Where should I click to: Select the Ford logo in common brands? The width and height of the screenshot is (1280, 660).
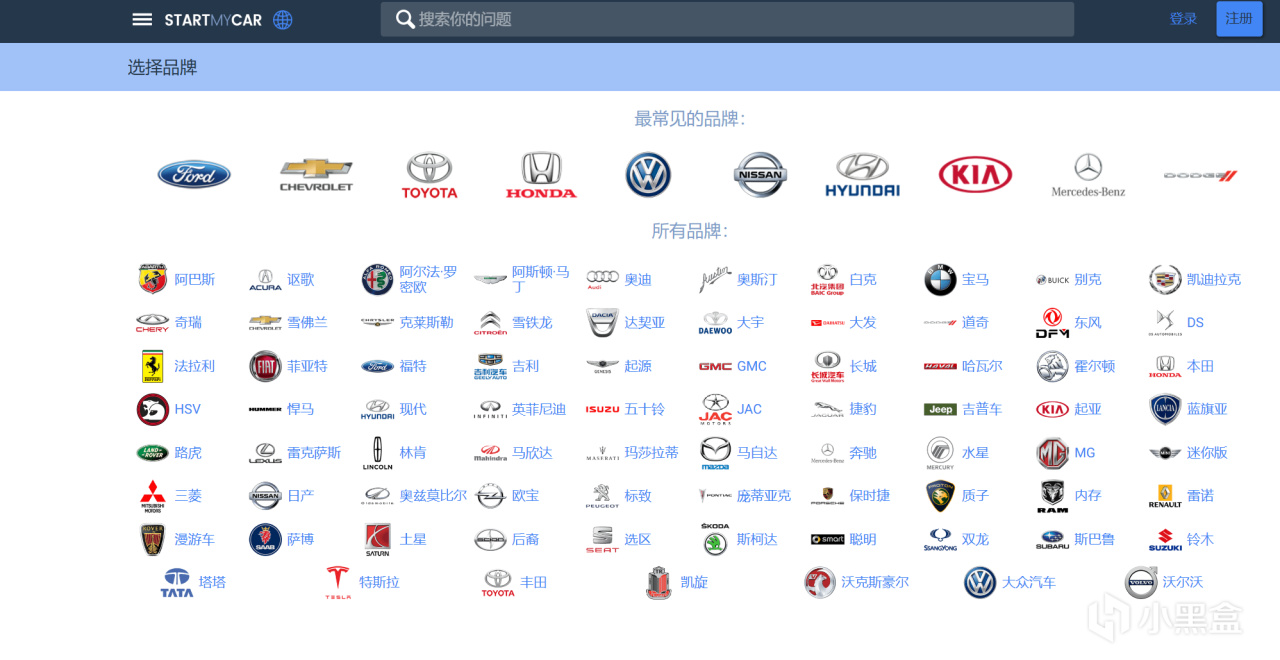(x=194, y=175)
